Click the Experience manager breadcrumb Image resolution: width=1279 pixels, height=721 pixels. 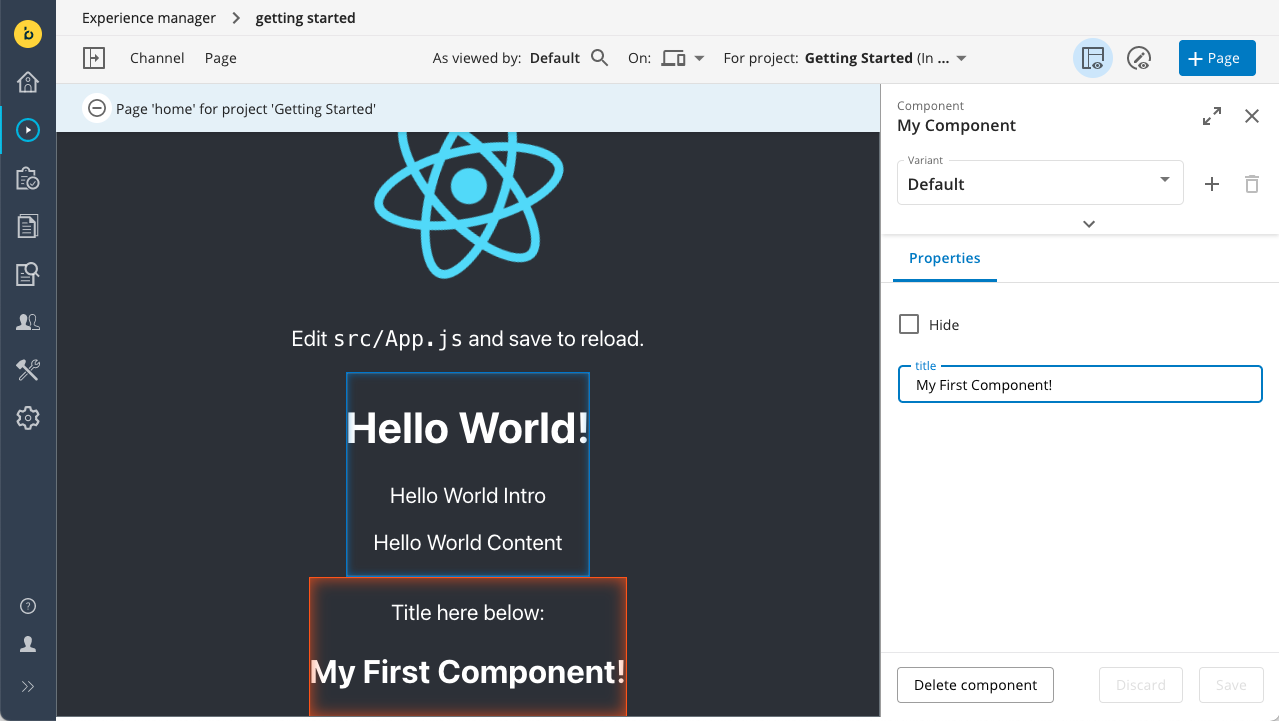tap(149, 18)
